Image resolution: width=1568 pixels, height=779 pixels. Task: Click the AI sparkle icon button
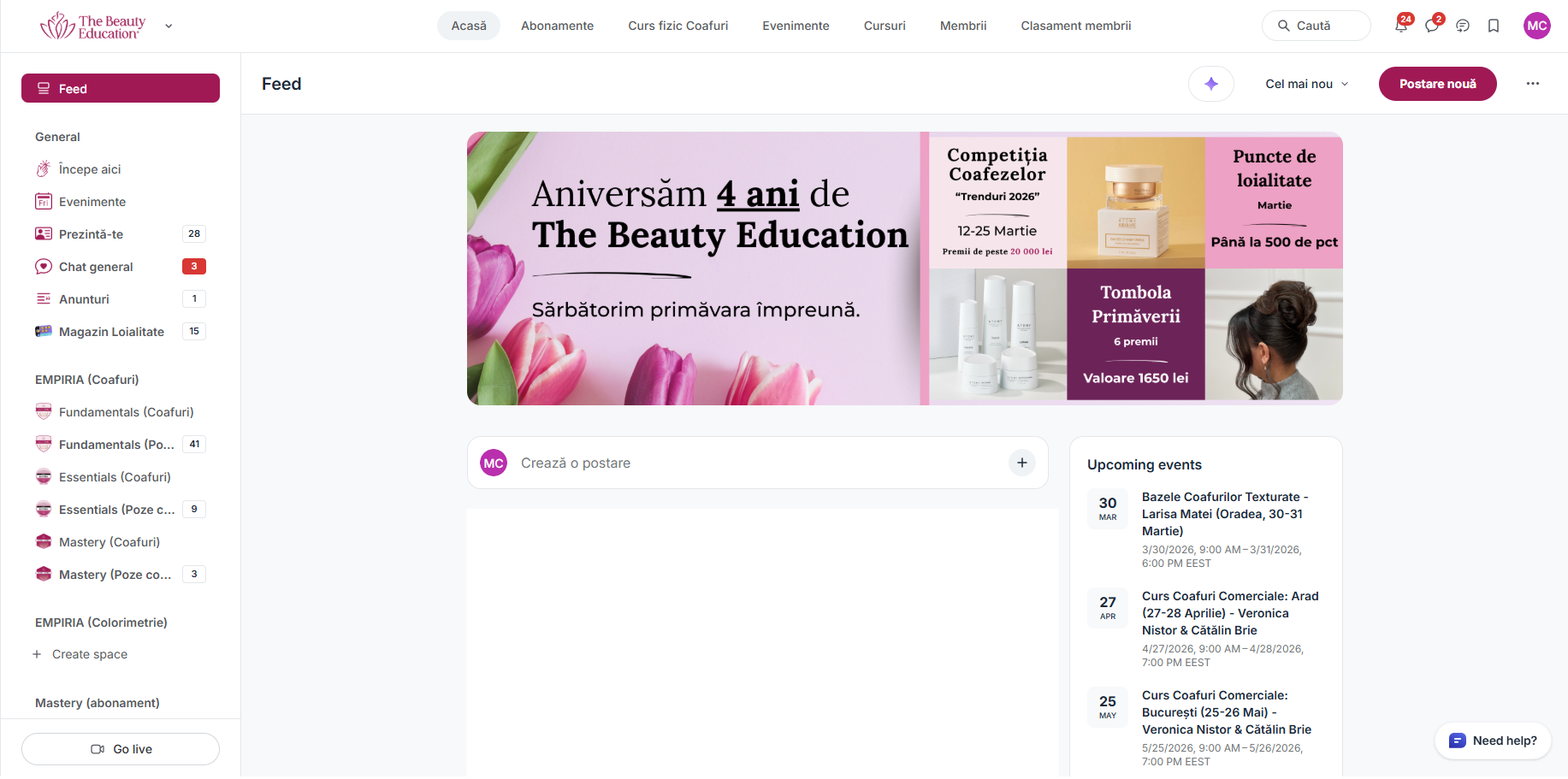(1210, 84)
